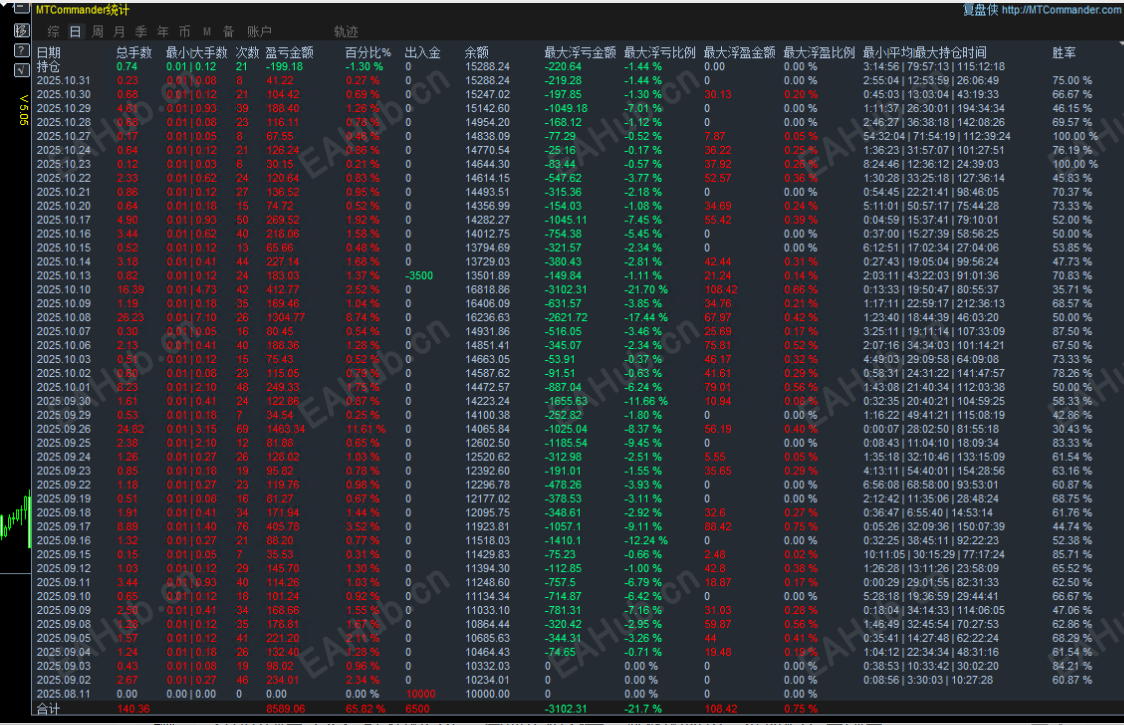Screen dimensions: 1124x725
Task: Click the 8.74 % percentage value
Action: click(363, 317)
